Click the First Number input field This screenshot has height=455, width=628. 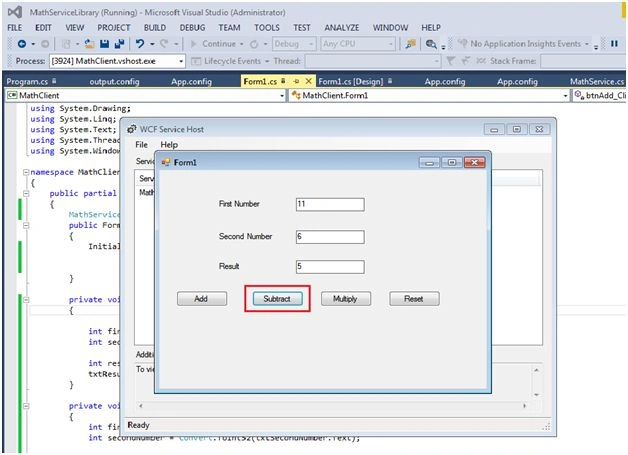coord(330,204)
